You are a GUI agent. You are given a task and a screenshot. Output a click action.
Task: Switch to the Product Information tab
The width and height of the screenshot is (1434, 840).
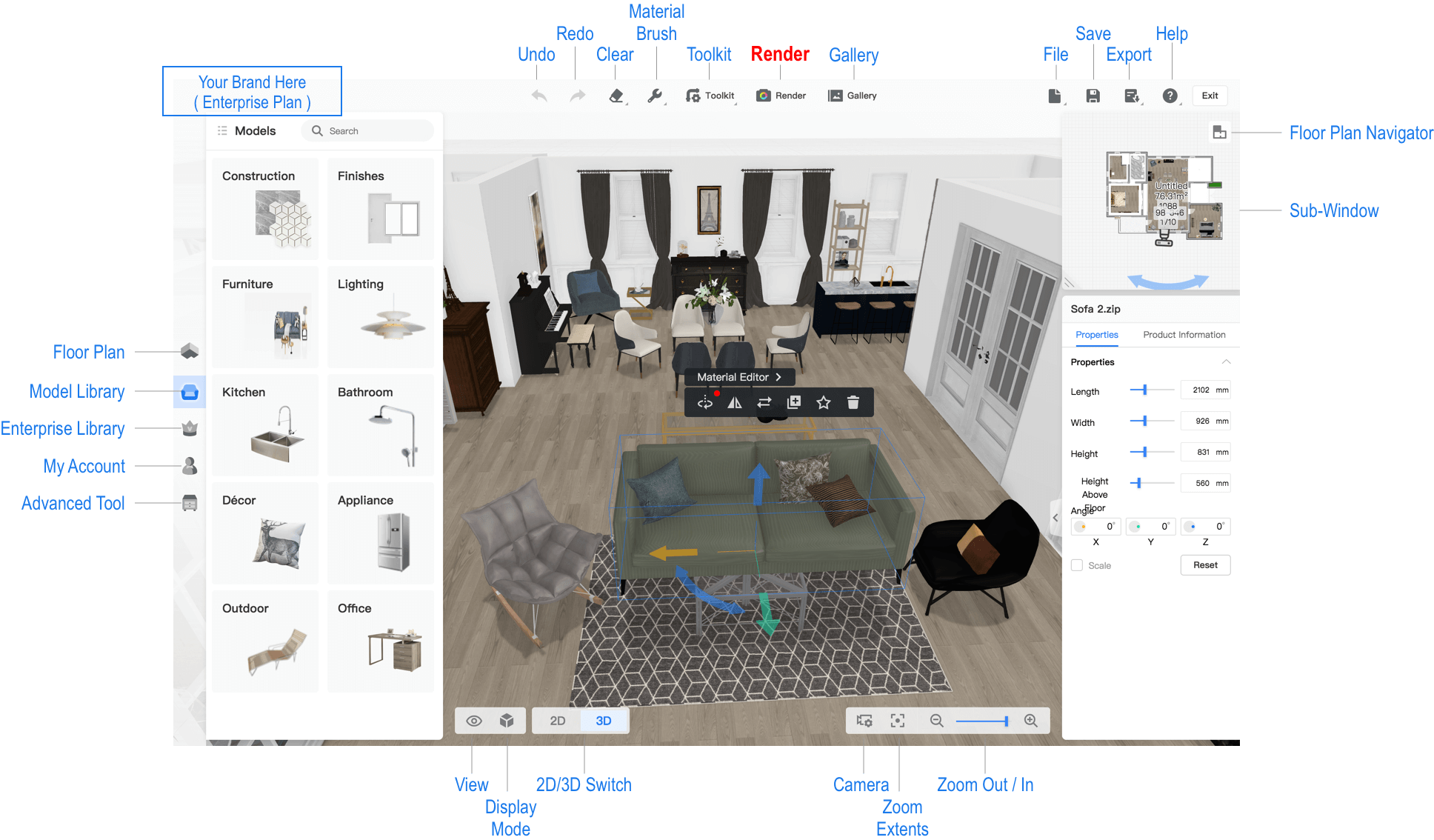point(1184,335)
